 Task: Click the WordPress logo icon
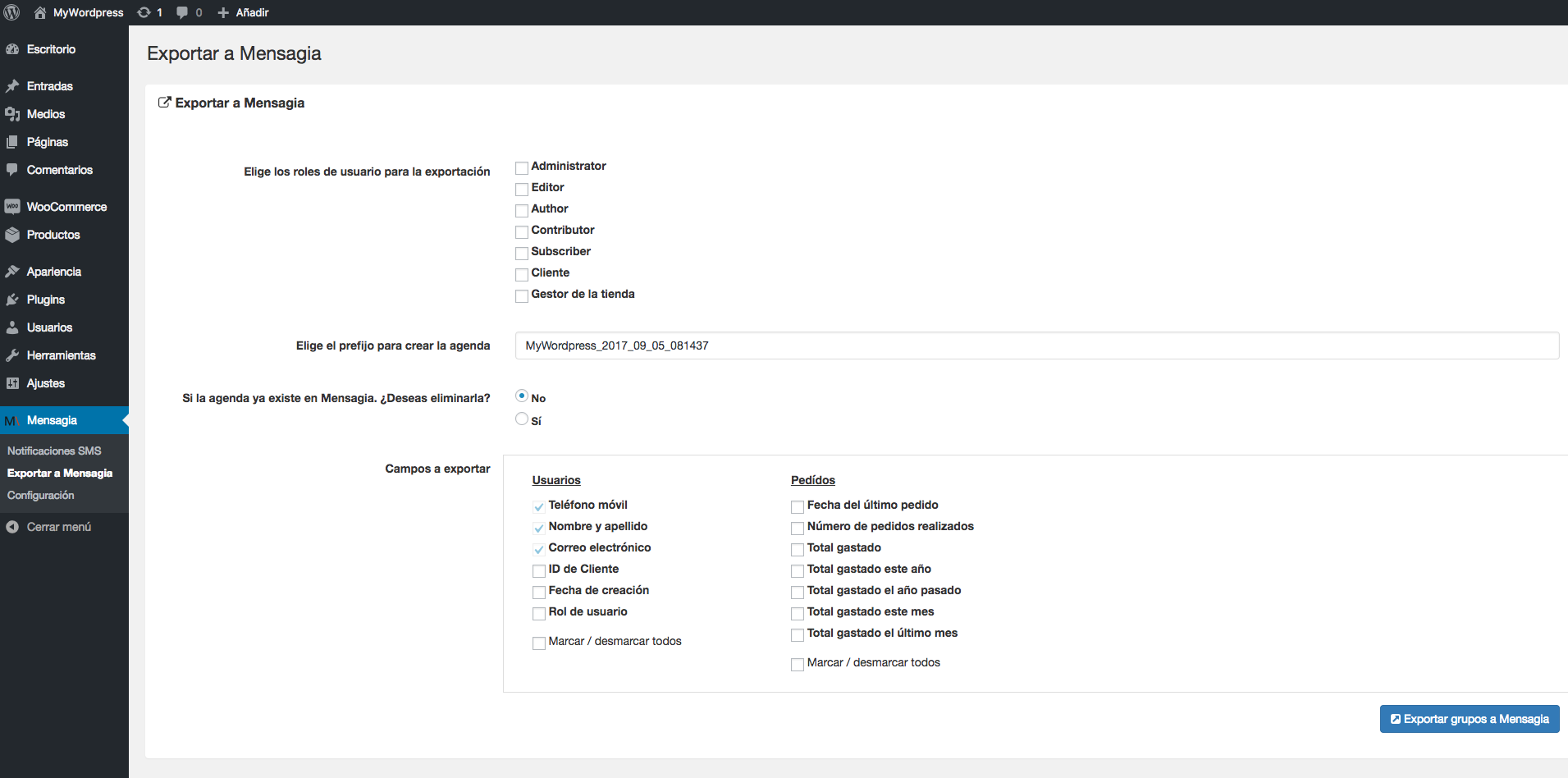(12, 12)
